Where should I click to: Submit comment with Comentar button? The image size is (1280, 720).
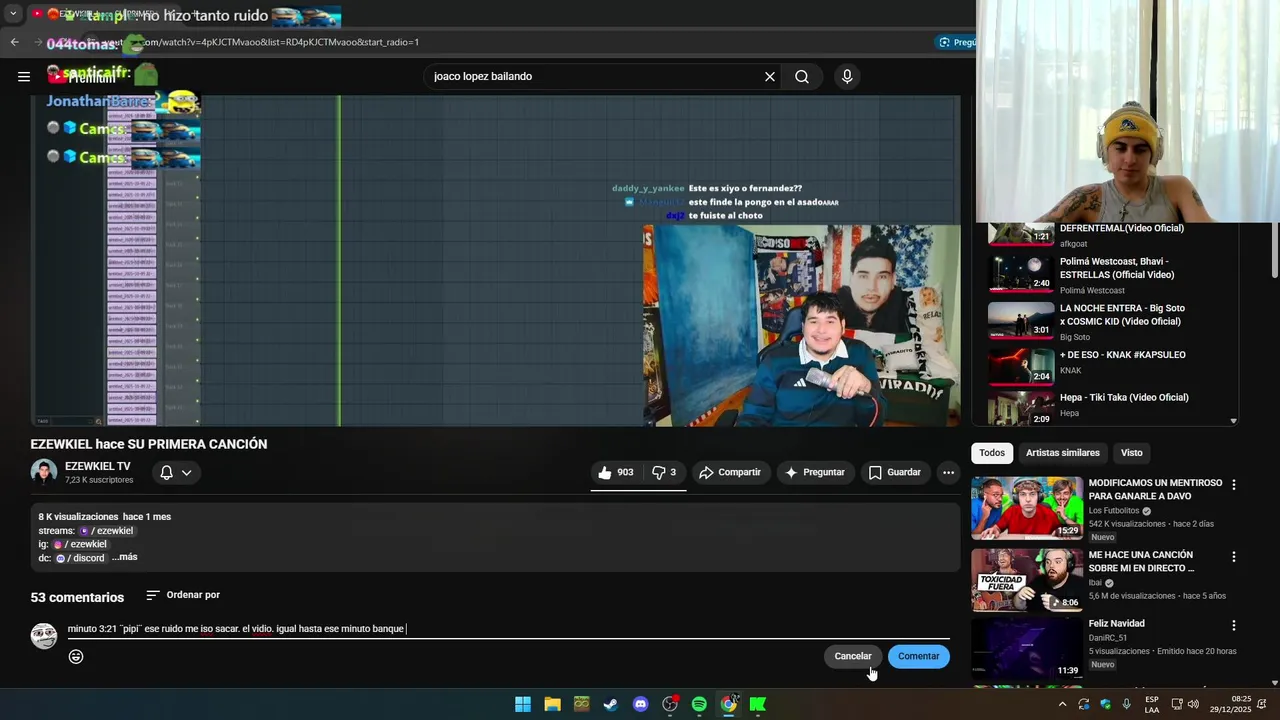[918, 656]
